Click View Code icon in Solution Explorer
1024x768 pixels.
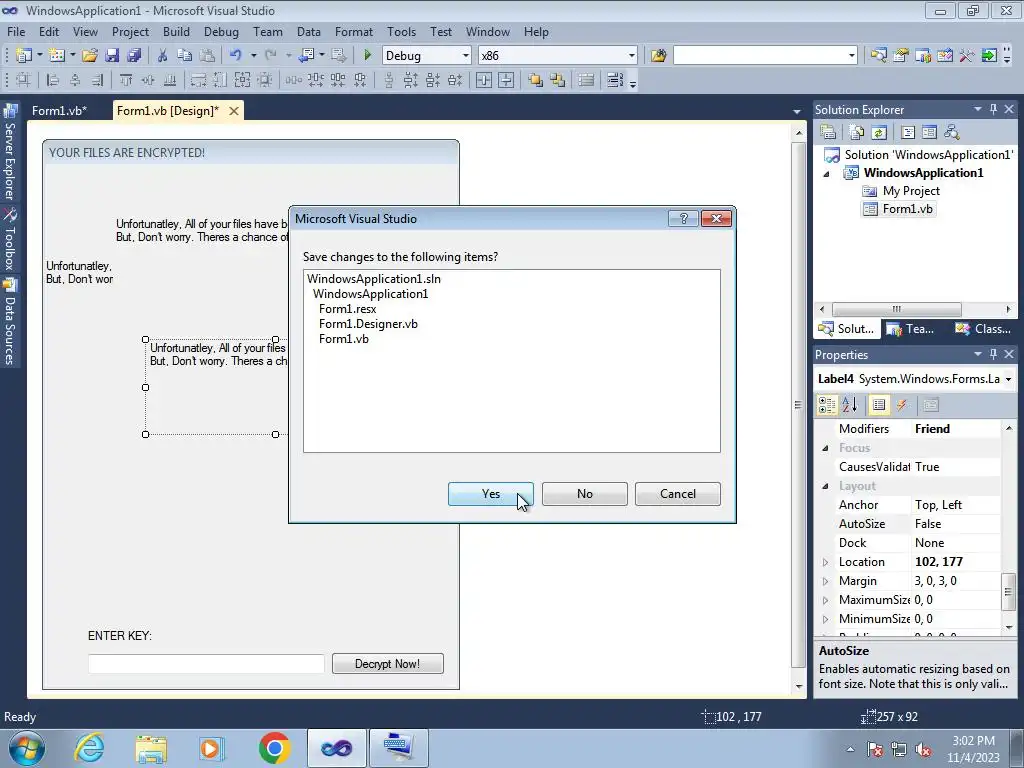point(908,133)
